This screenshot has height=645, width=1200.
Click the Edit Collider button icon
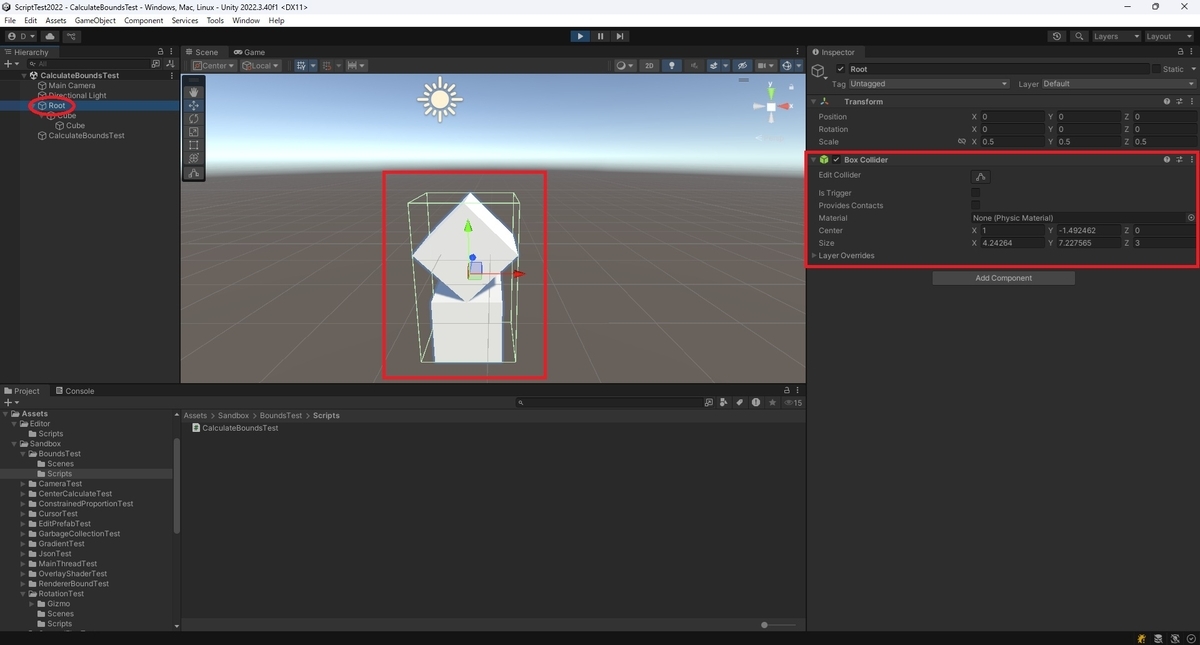click(981, 177)
